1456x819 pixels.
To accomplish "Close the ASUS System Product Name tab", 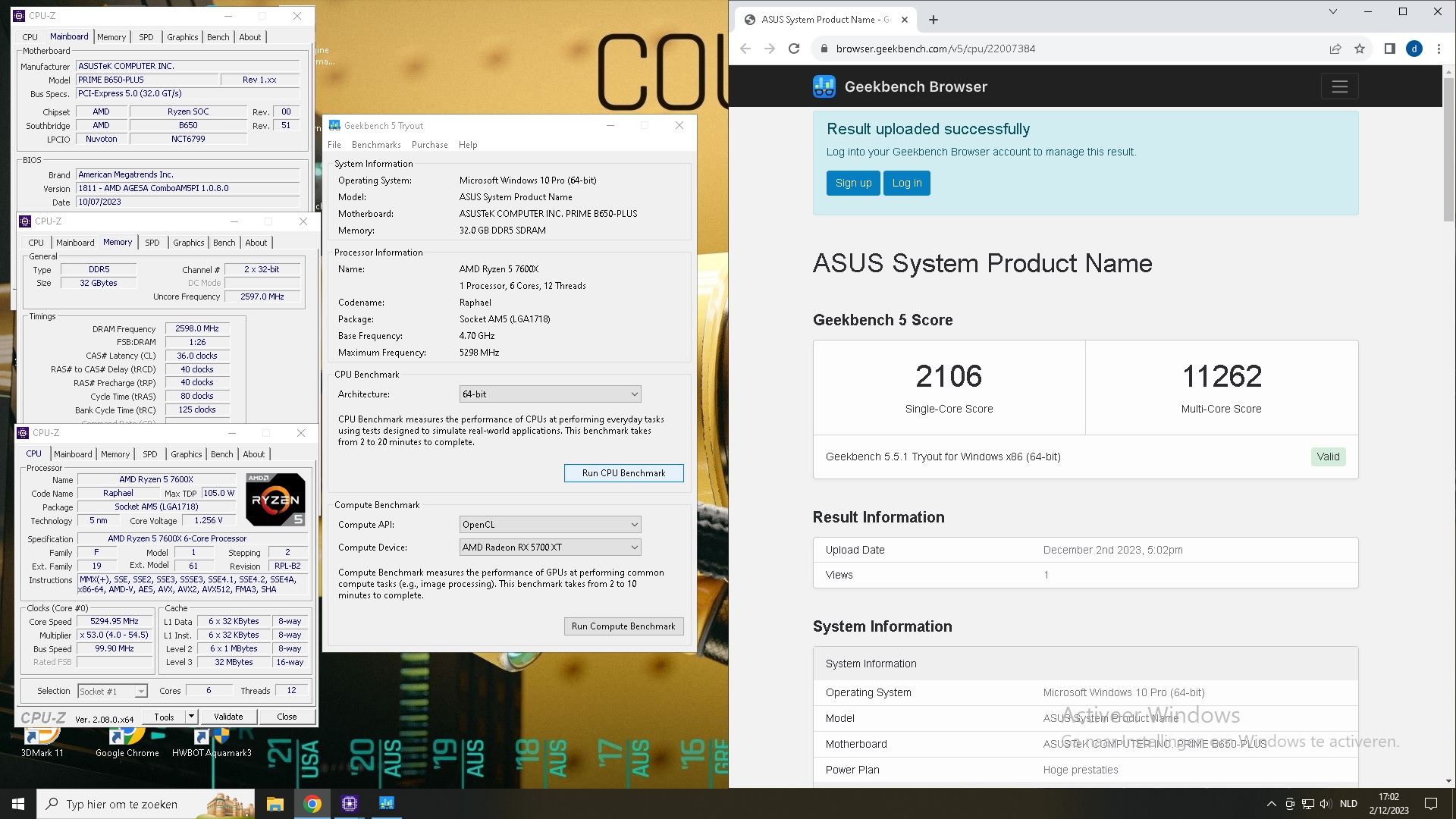I will point(904,20).
